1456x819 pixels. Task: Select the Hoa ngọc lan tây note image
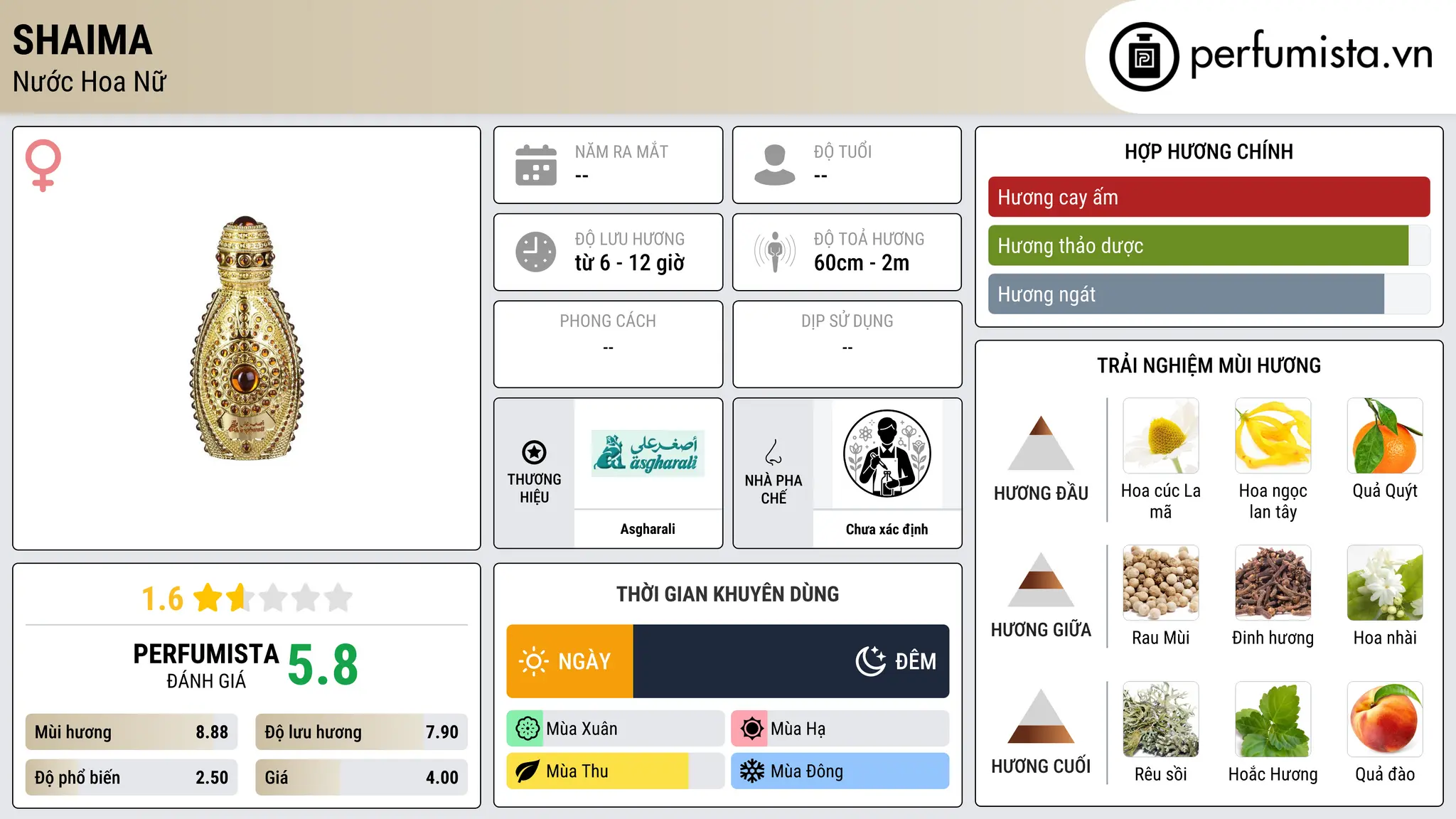1273,436
